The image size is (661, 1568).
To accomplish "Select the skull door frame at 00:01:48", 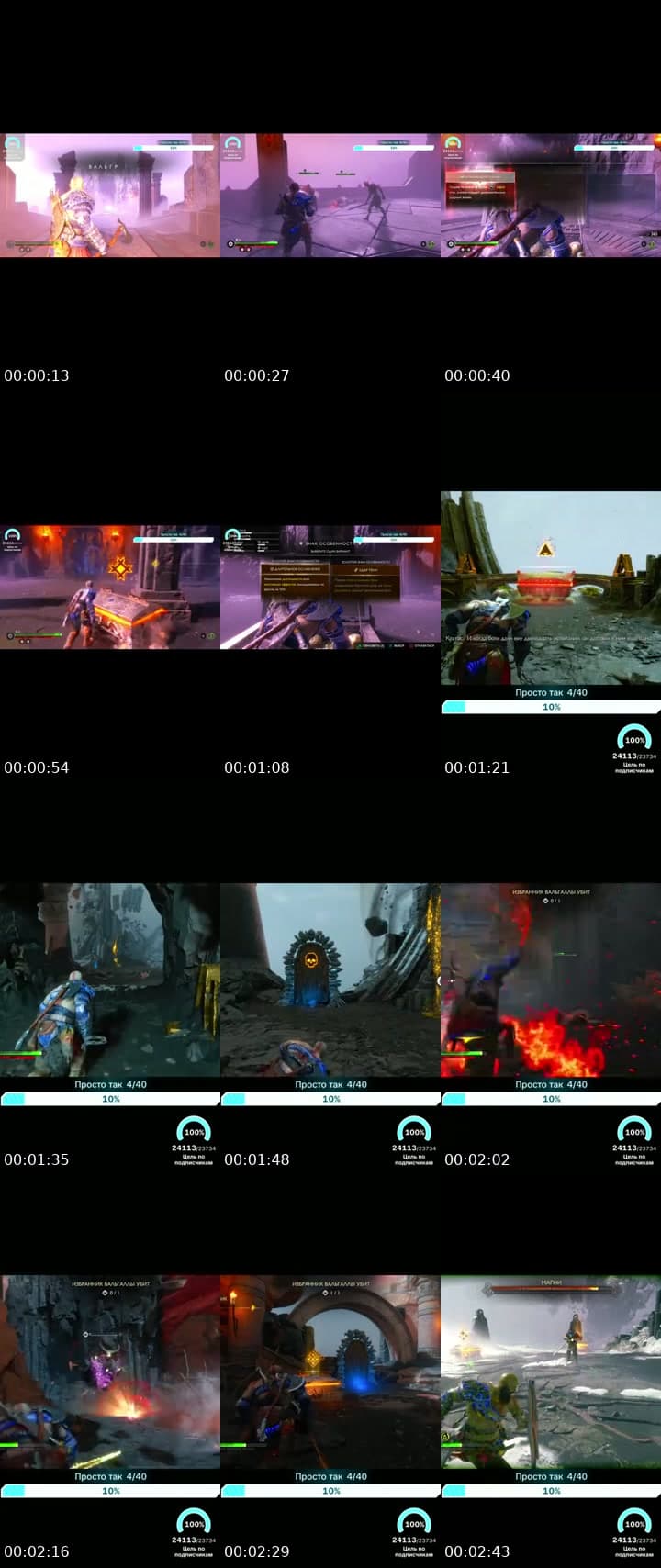I will point(330,980).
